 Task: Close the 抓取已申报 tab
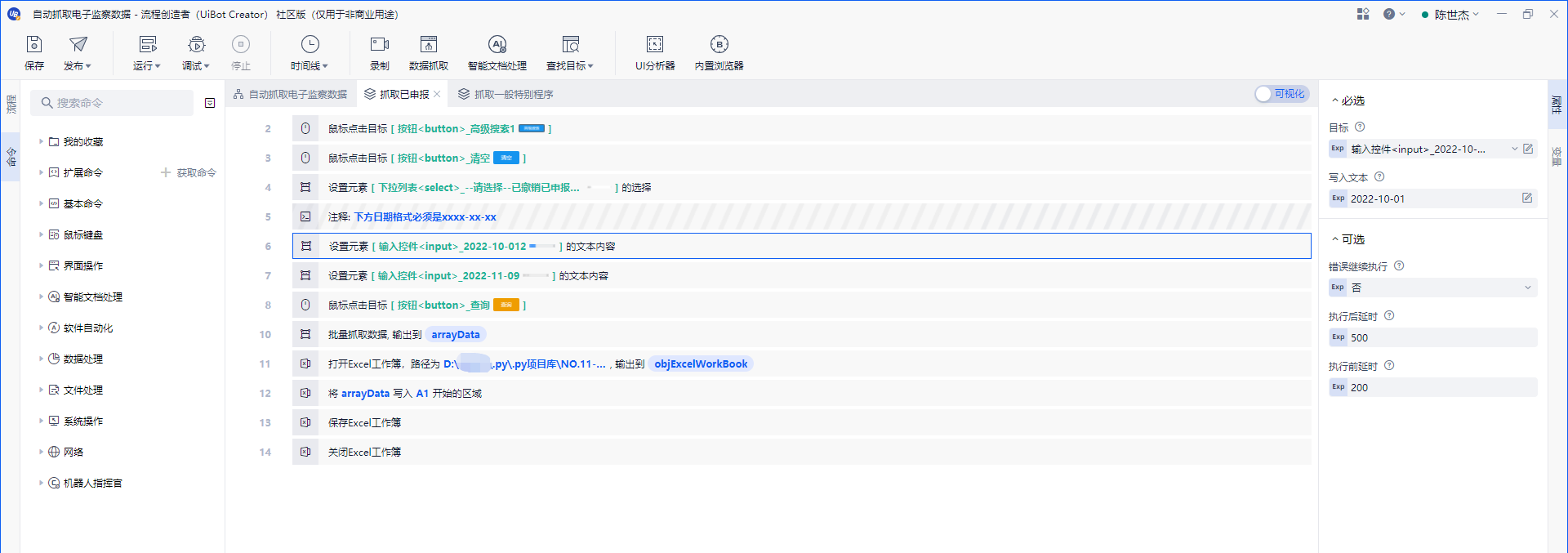pos(438,95)
